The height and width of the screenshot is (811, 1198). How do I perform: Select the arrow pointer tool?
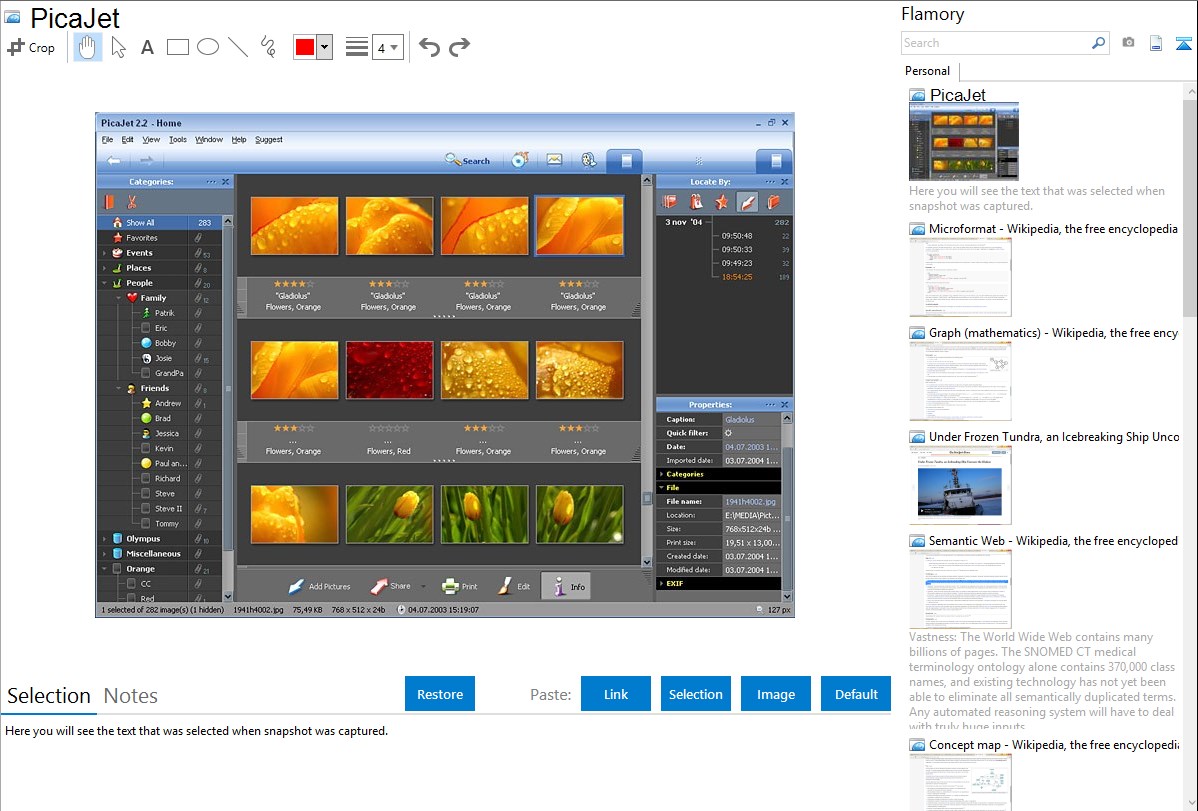pos(118,47)
